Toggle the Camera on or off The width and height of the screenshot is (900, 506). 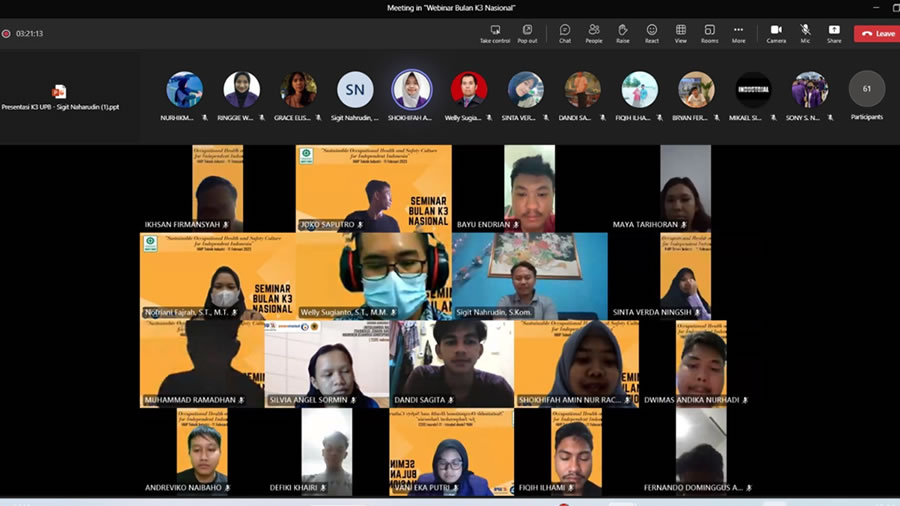[x=776, y=33]
